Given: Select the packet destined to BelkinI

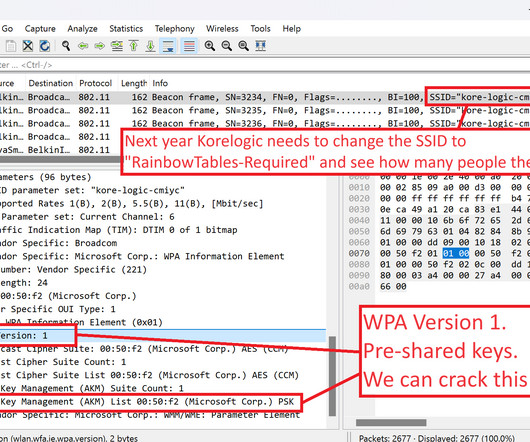Looking at the screenshot, I should pos(61,150).
